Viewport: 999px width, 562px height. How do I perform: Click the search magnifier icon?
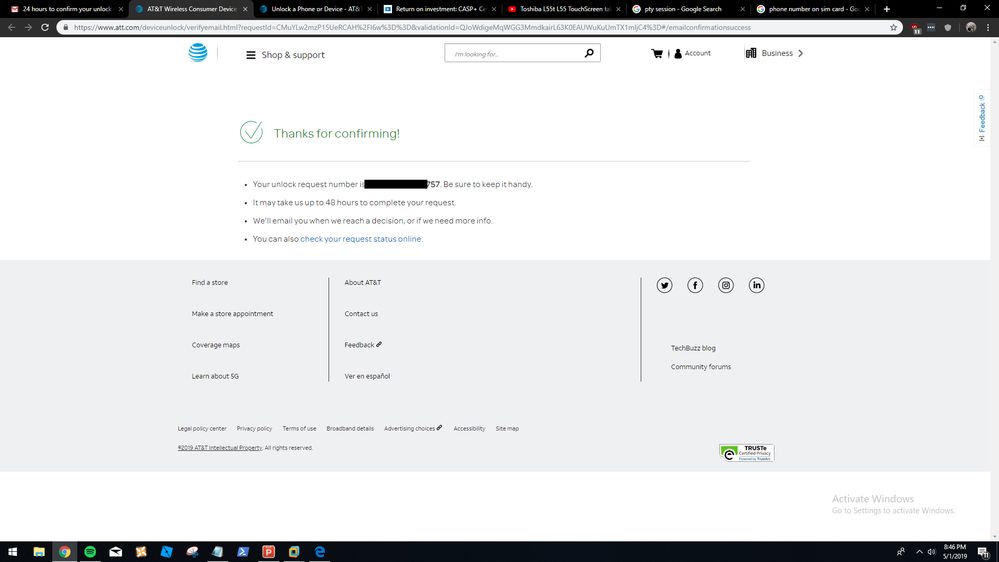[x=589, y=53]
